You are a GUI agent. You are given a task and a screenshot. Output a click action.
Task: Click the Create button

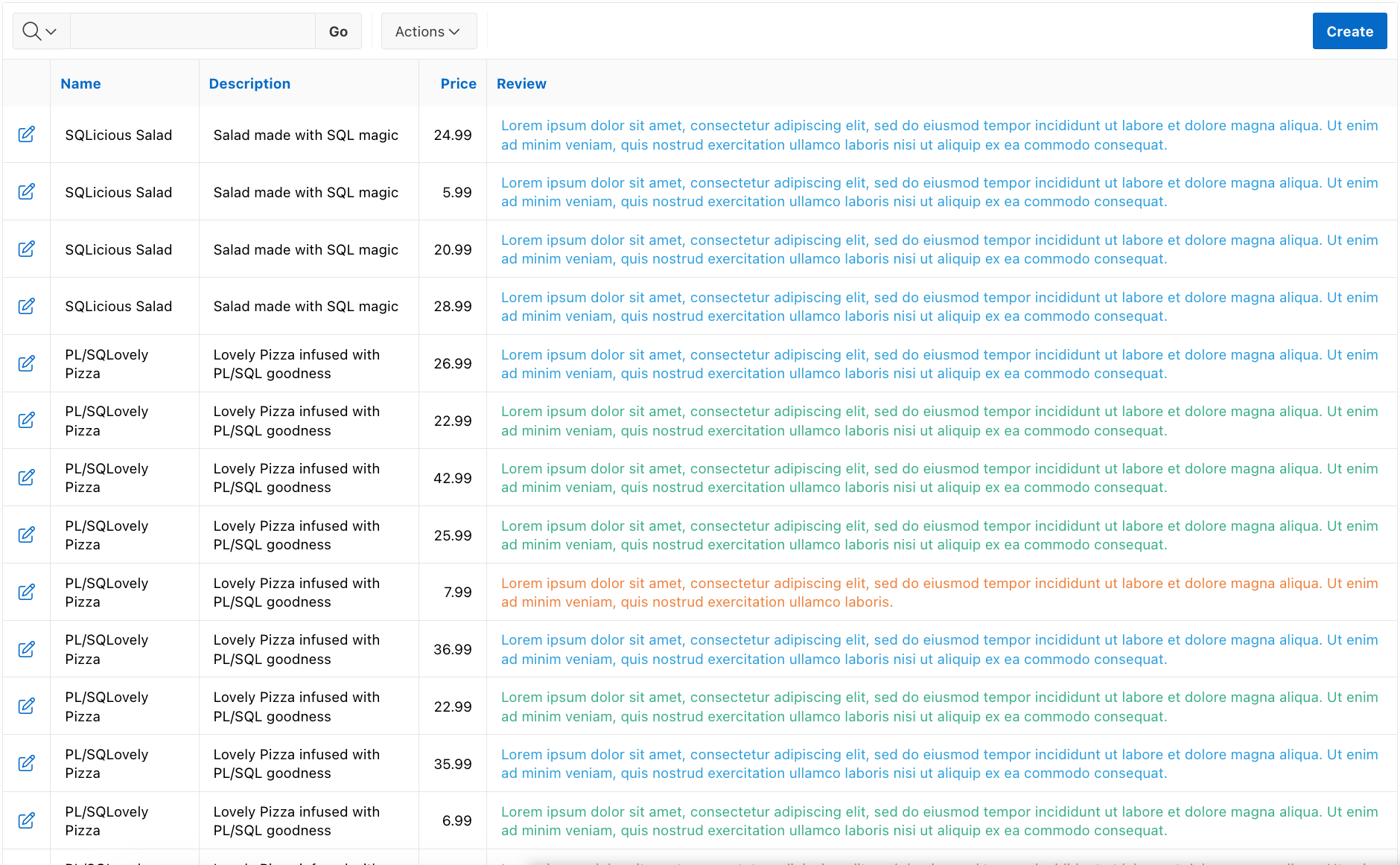coord(1349,31)
